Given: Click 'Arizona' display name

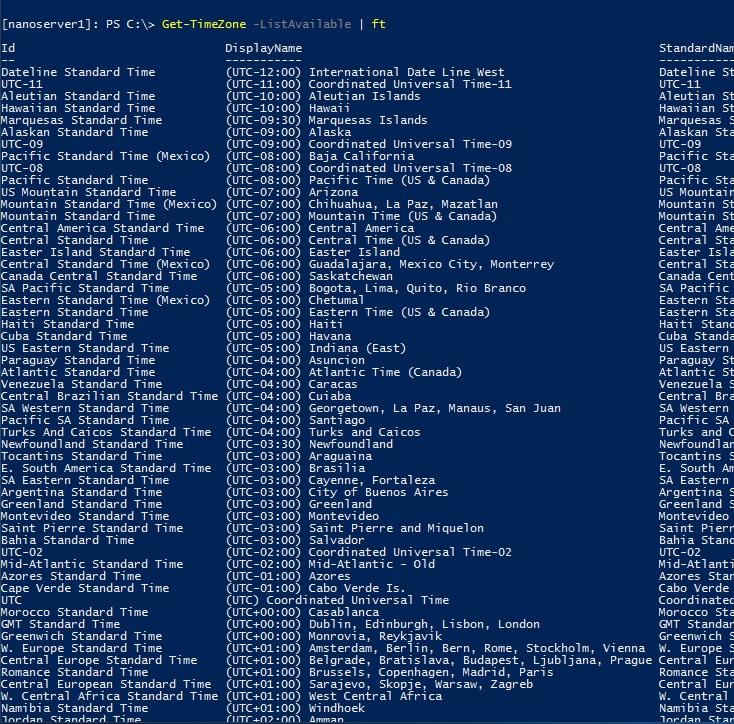Looking at the screenshot, I should (x=333, y=192).
